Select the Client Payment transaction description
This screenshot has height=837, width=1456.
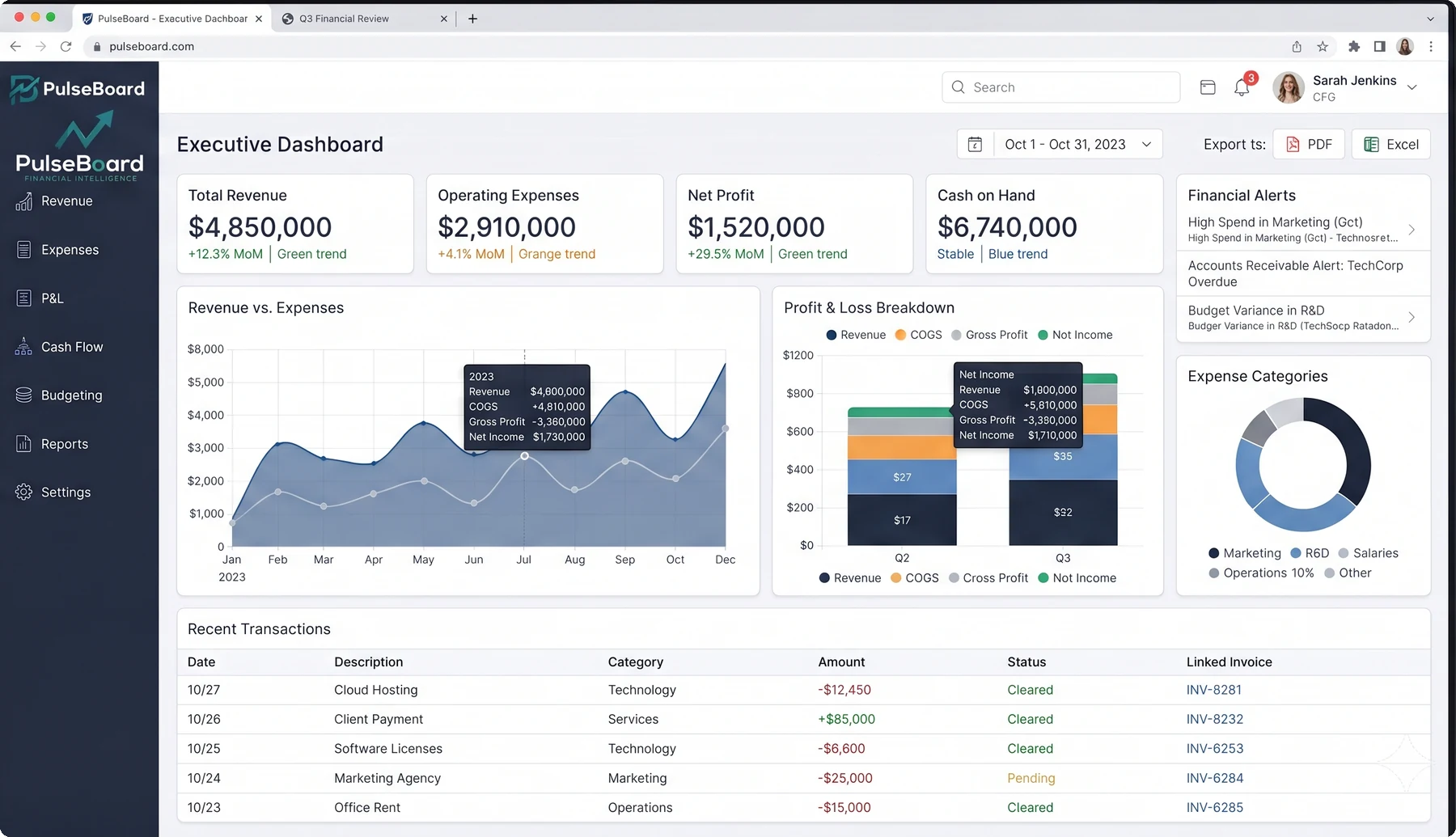(x=379, y=719)
